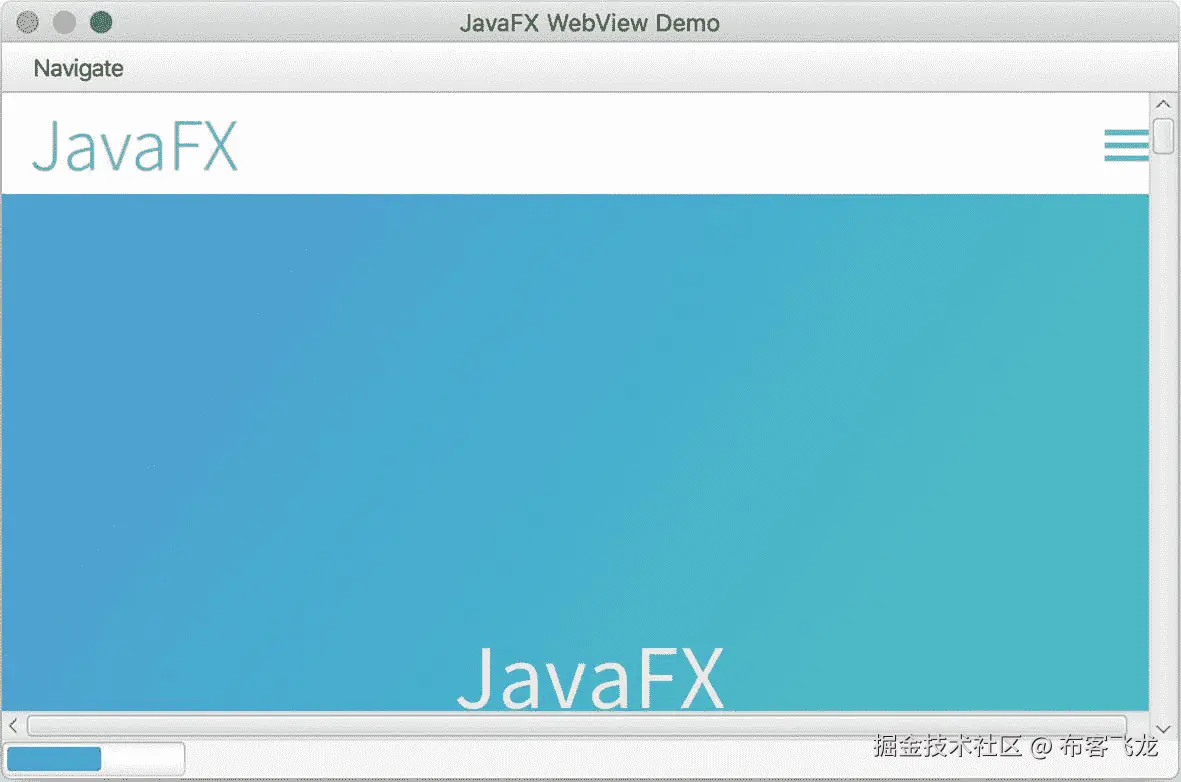Click the scroll-up arrow on vertical scrollbar
1181x782 pixels.
pyautogui.click(x=1163, y=103)
